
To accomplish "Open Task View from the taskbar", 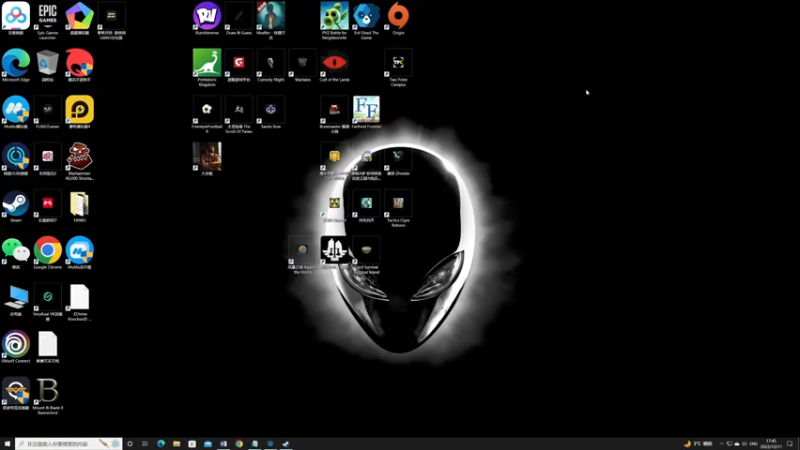I will point(145,444).
